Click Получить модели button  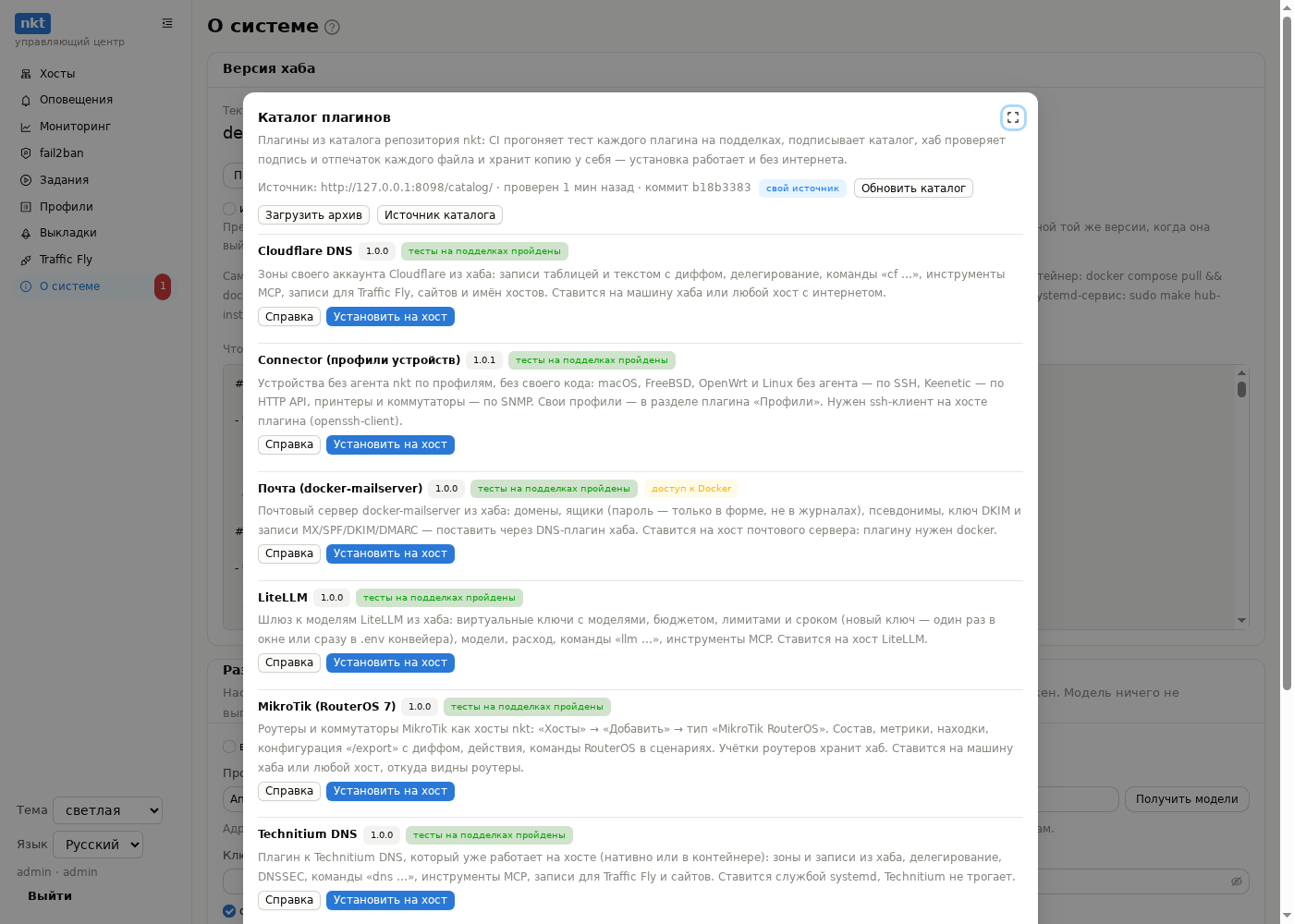[1187, 799]
